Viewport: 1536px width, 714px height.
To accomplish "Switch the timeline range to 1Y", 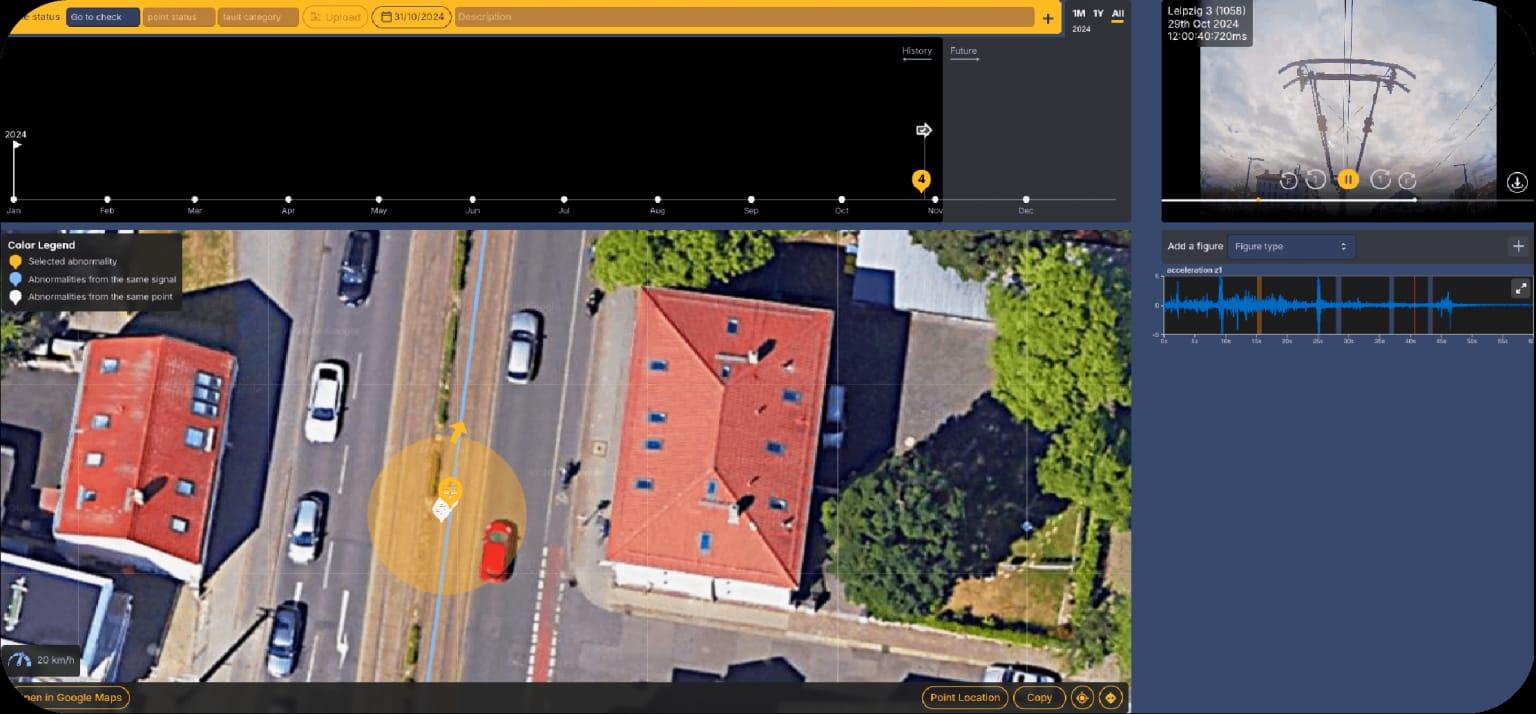I will (1098, 13).
